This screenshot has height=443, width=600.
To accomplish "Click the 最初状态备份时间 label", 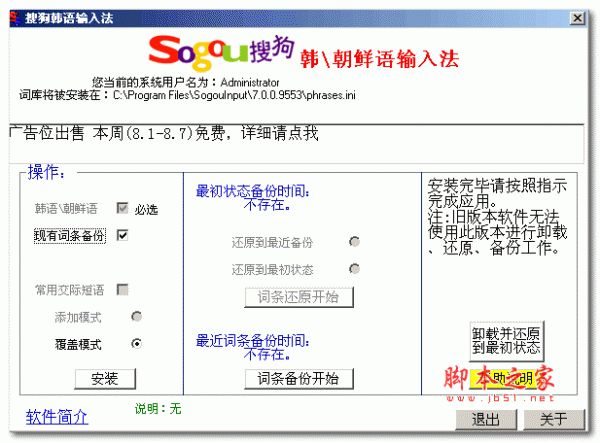I will [253, 191].
